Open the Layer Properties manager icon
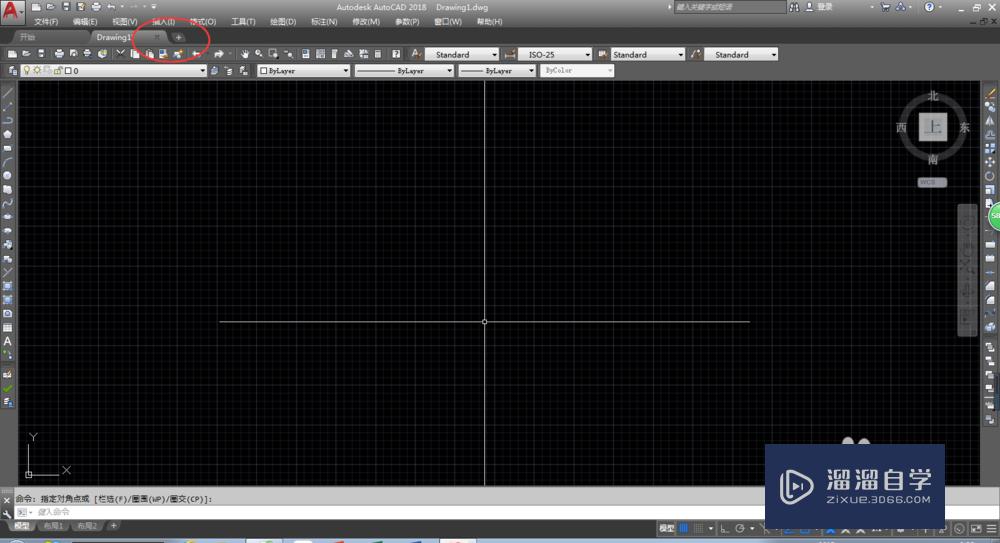Viewport: 1000px width, 543px height. [13, 71]
